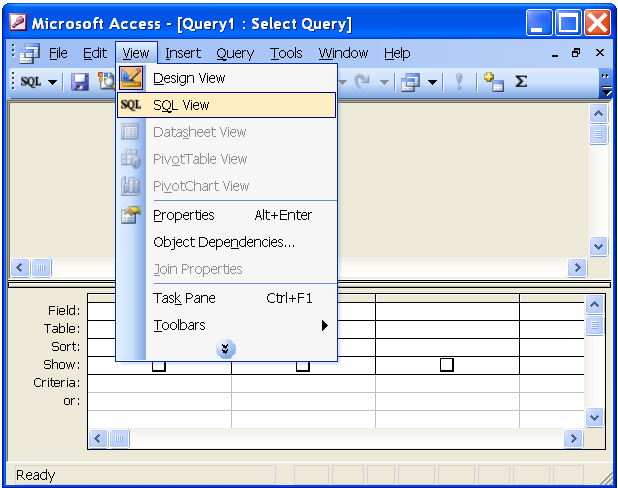The height and width of the screenshot is (488, 618).
Task: Click the Design View ruler icon in menu
Action: point(131,78)
